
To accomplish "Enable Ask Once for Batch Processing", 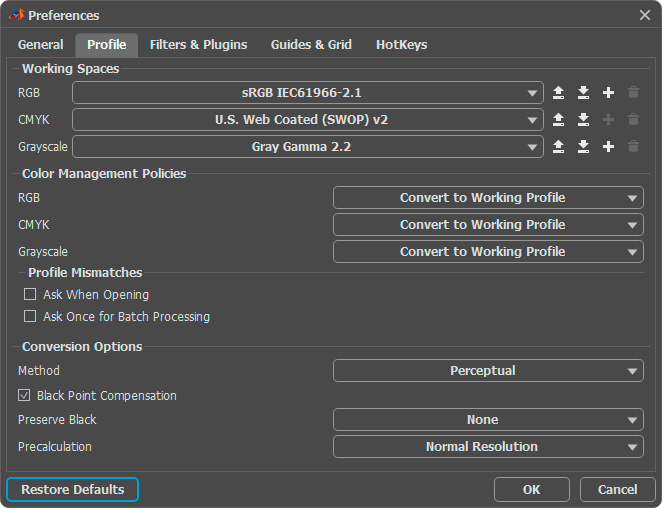I will 30,316.
